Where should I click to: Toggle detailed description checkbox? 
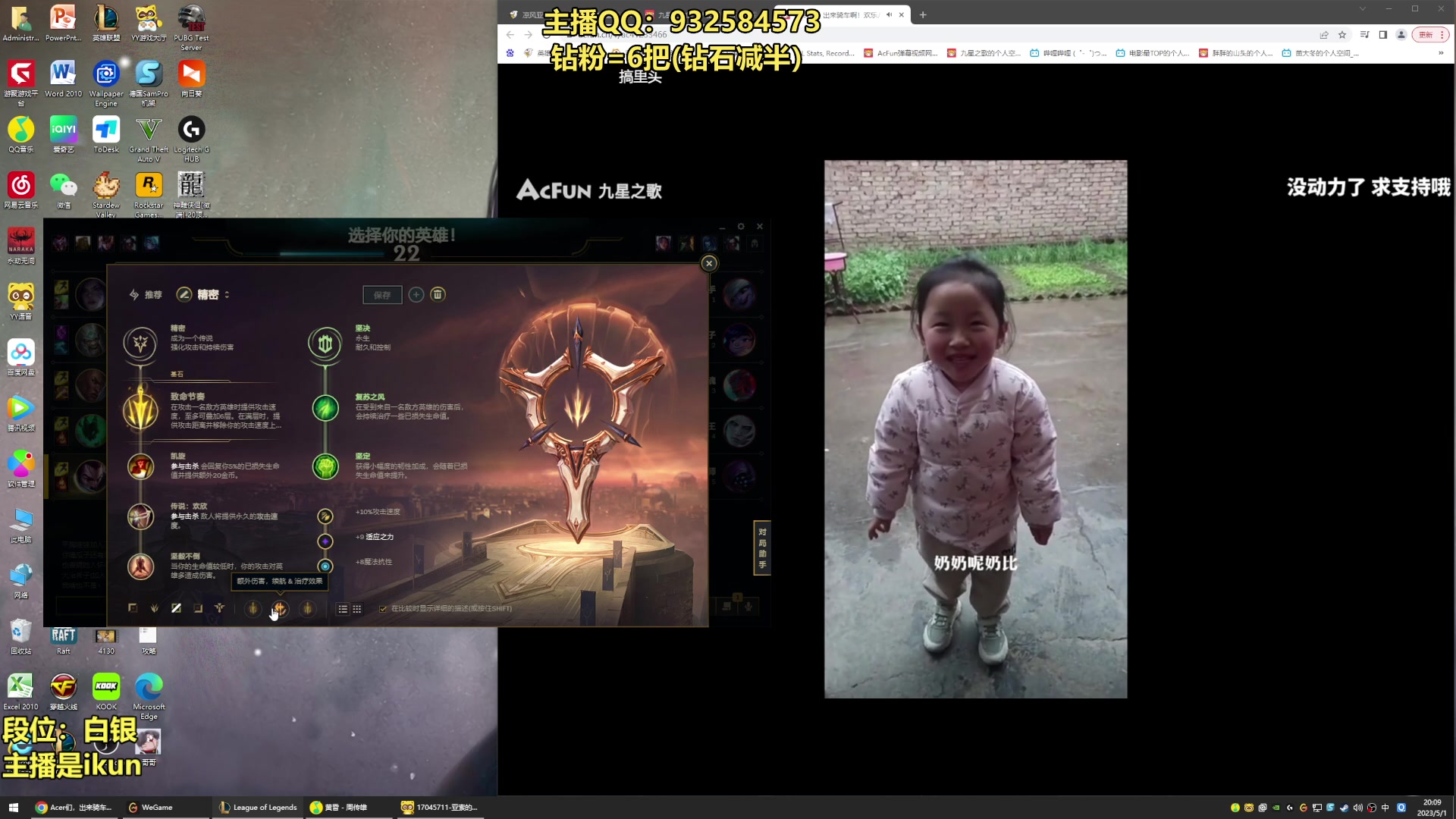[383, 609]
